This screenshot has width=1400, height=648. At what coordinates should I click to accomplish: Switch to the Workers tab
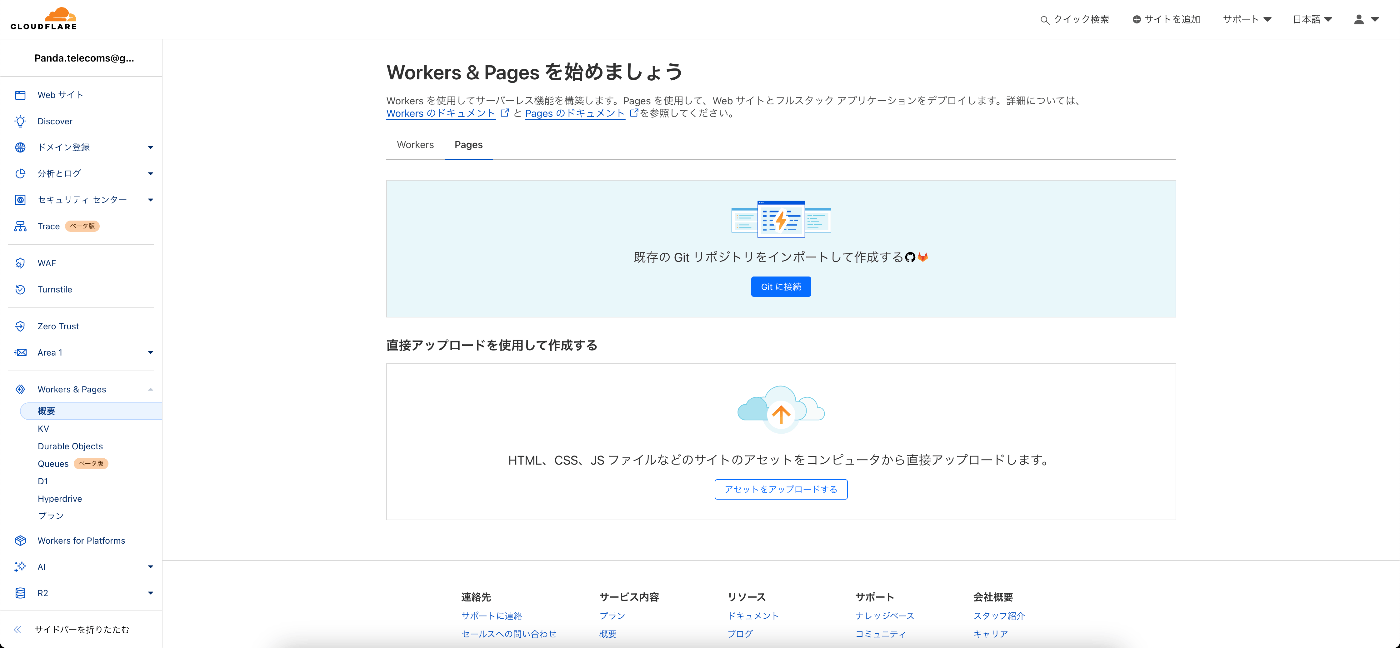pos(415,145)
